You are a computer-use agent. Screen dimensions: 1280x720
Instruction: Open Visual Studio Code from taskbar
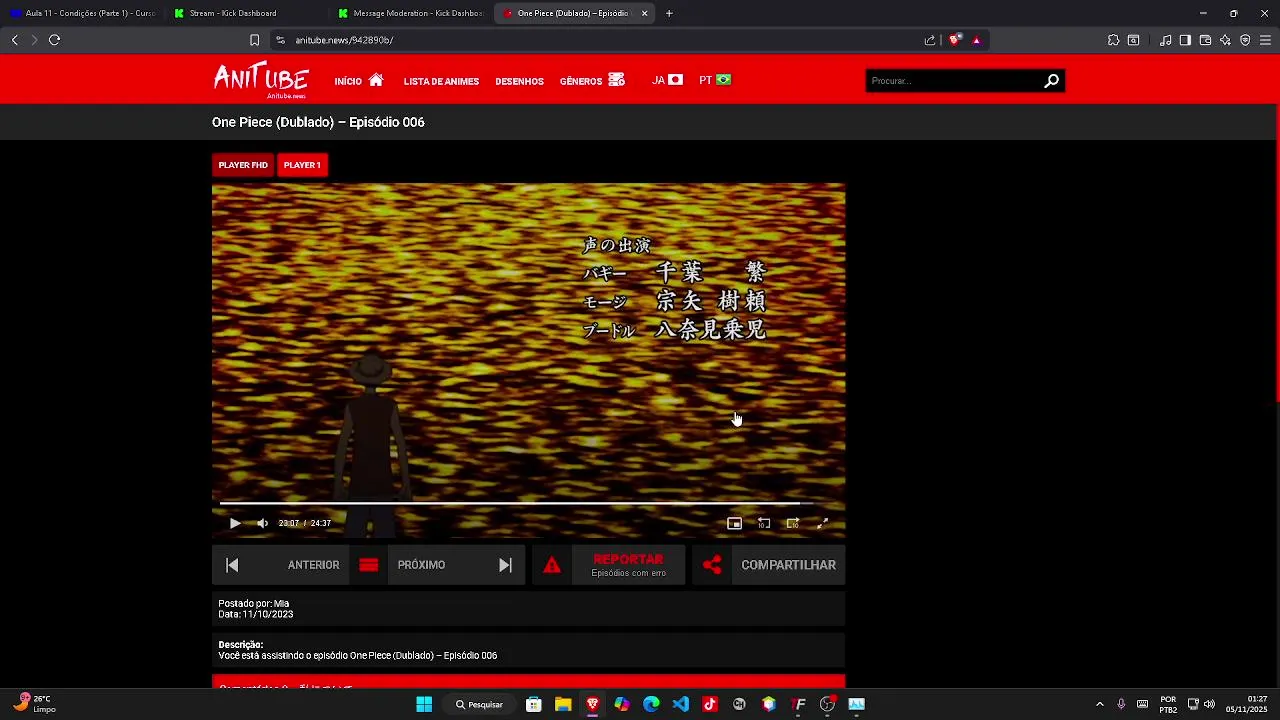(681, 704)
